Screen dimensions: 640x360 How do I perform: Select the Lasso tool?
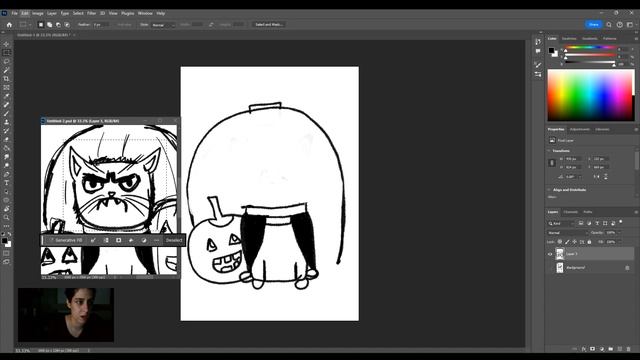pyautogui.click(x=6, y=61)
